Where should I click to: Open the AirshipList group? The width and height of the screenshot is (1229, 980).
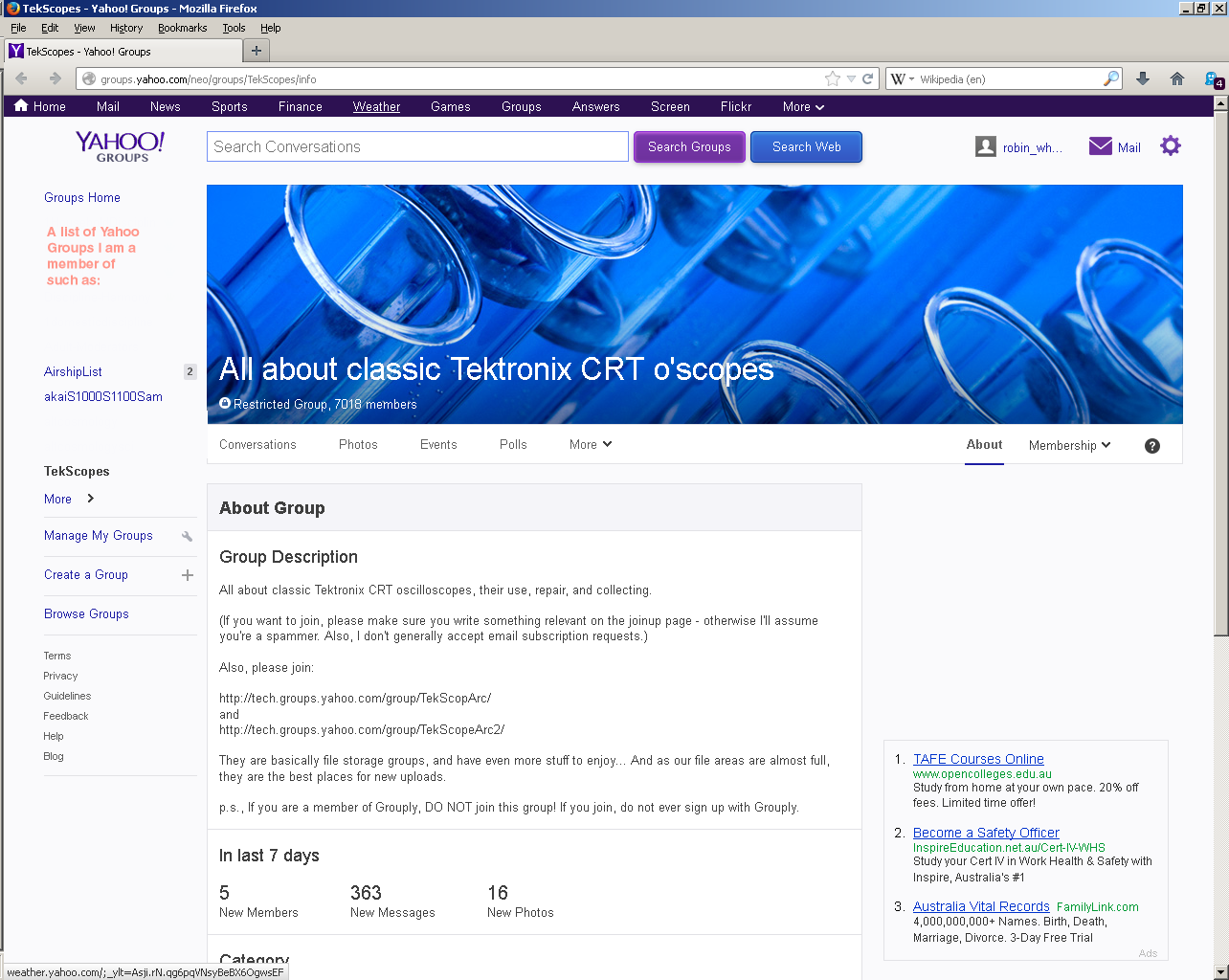pos(73,371)
